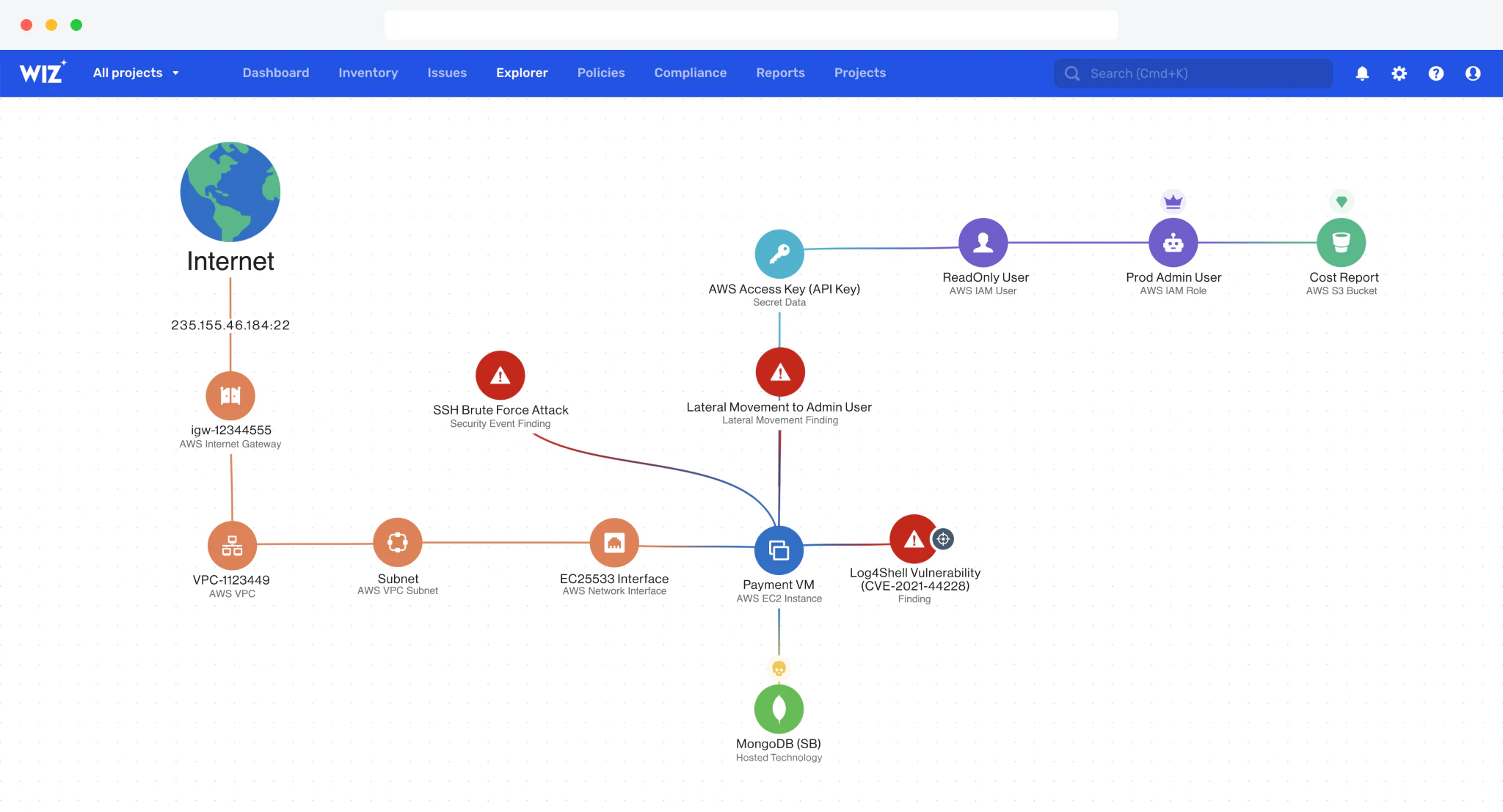Screen dimensions: 1503x812
Task: Open the help question mark icon
Action: 1436,73
